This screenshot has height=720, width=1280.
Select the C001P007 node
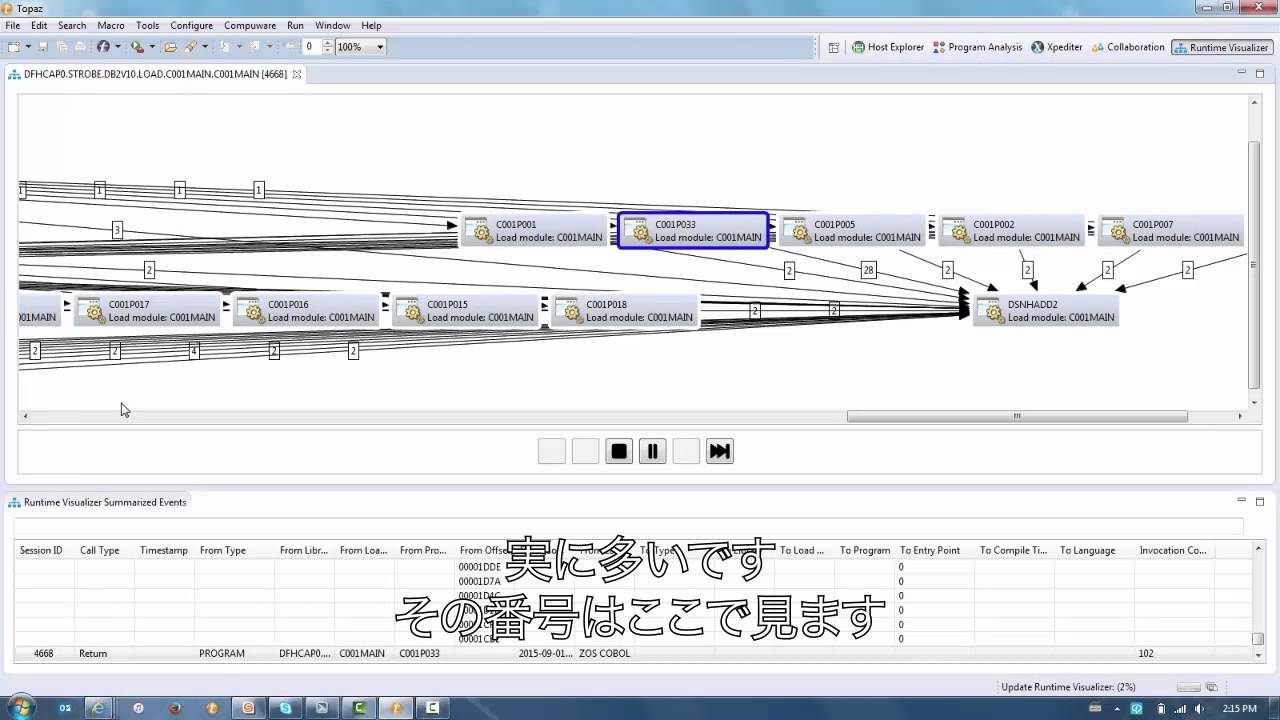click(x=1171, y=231)
